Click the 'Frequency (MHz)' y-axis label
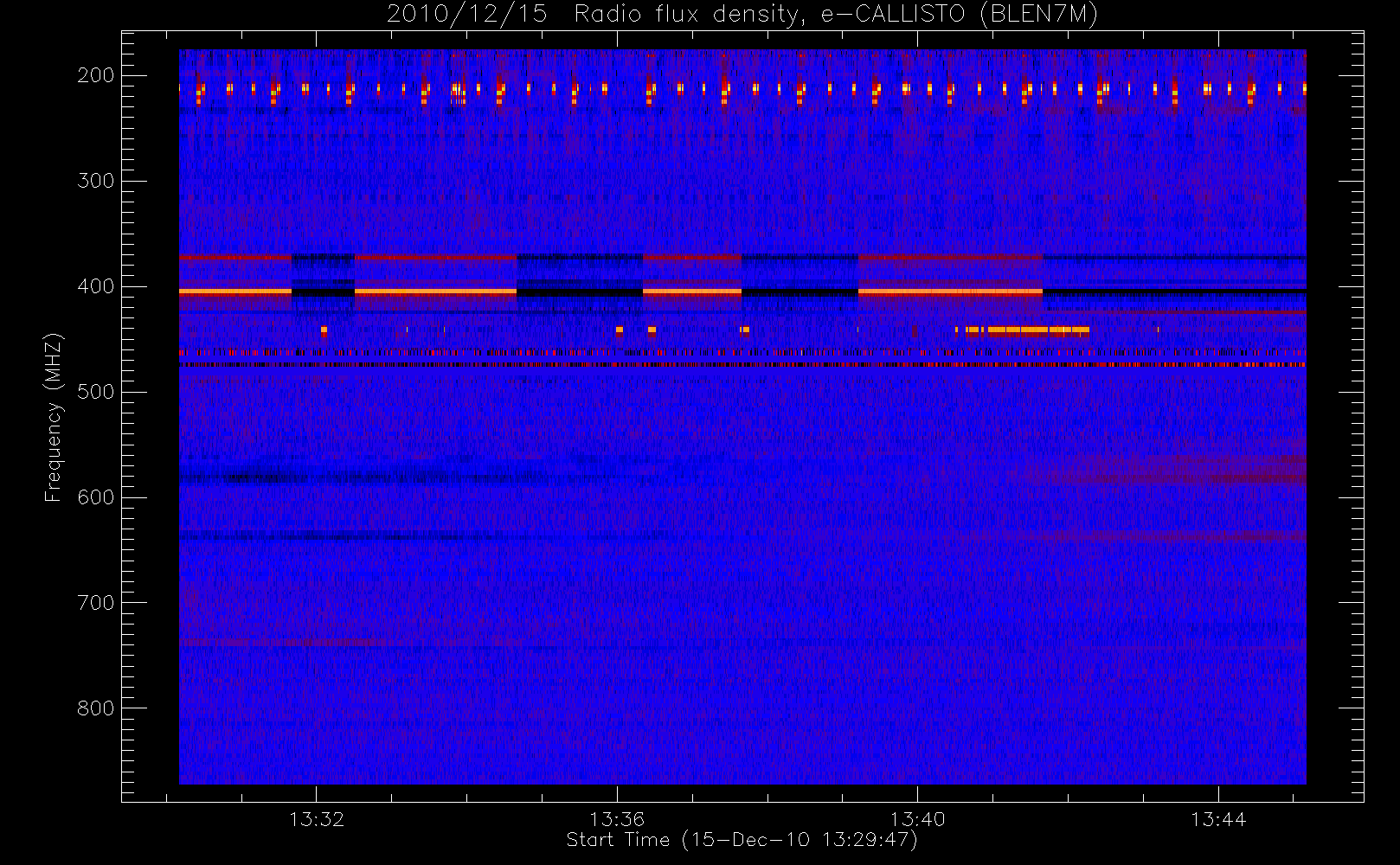Screen dimensions: 1400x865 (54, 417)
